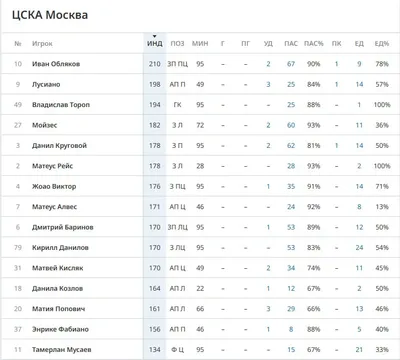Select Владислав Тороп row name
The image size is (400, 360).
point(61,105)
